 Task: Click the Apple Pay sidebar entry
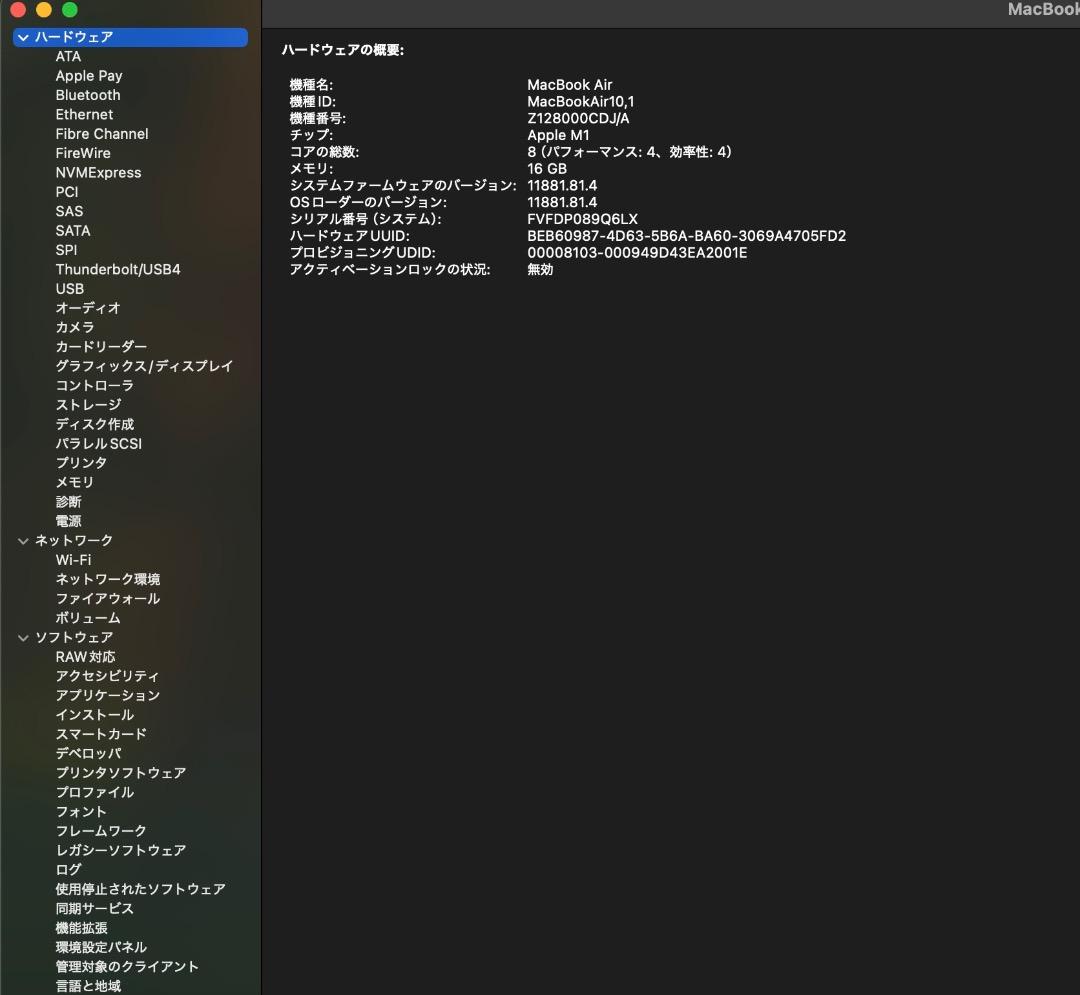pyautogui.click(x=89, y=76)
